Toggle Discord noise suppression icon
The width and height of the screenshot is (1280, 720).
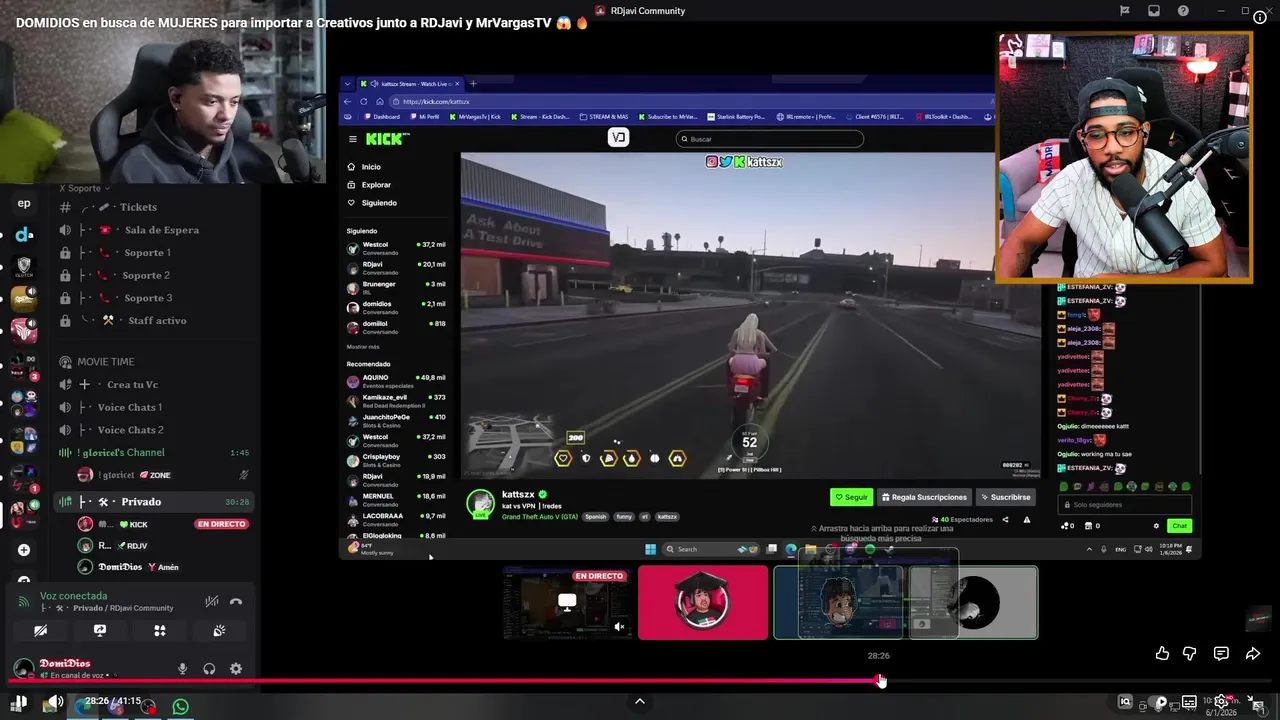pos(211,601)
